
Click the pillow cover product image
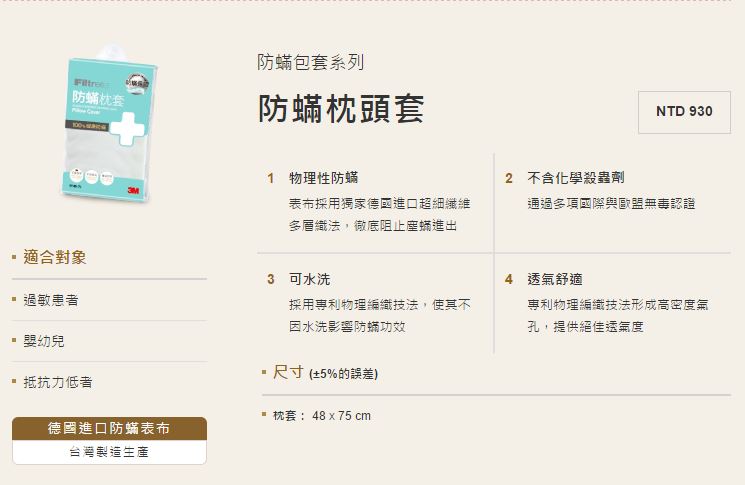coord(109,124)
